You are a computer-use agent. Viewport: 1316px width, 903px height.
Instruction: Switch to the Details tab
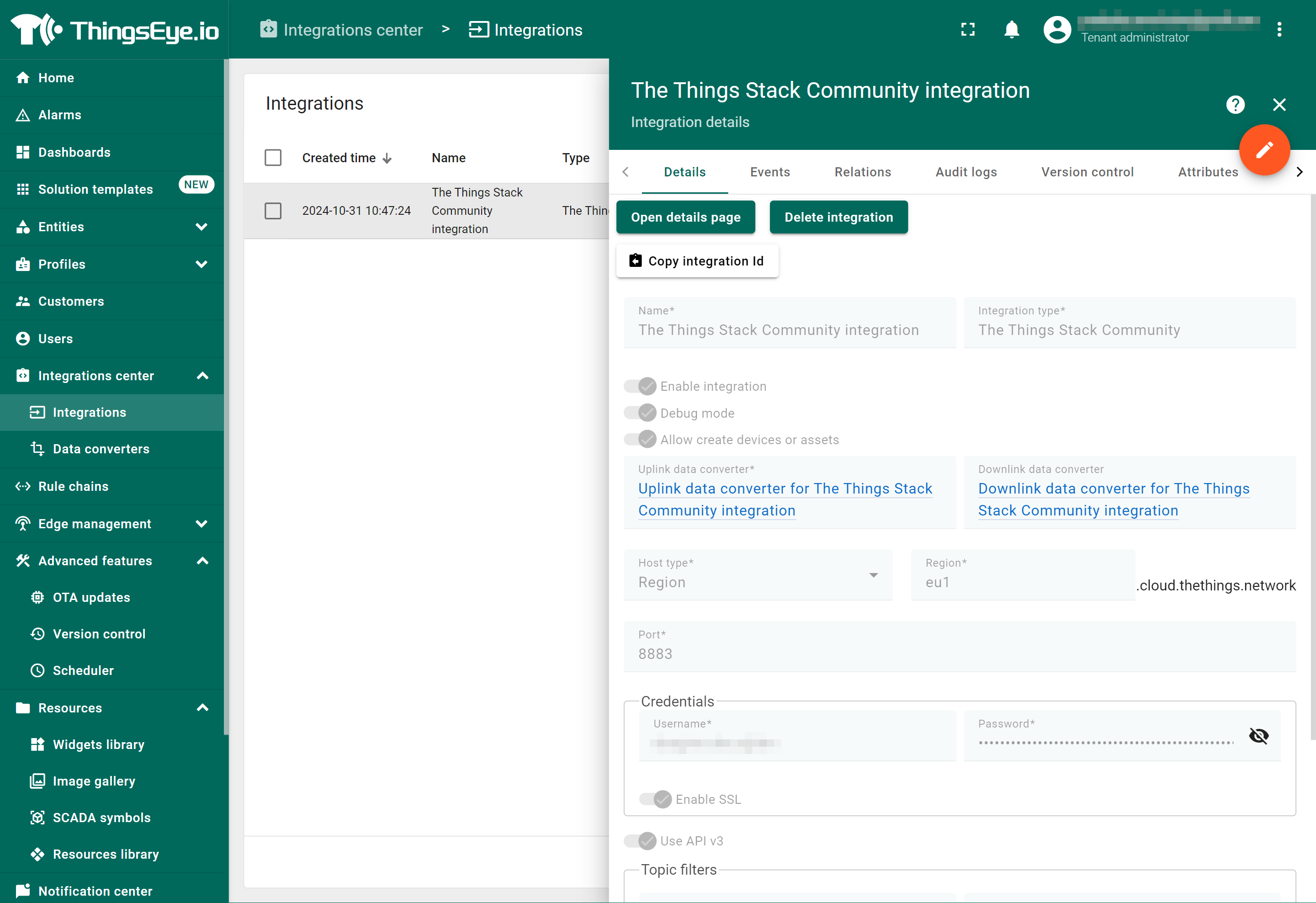tap(685, 172)
